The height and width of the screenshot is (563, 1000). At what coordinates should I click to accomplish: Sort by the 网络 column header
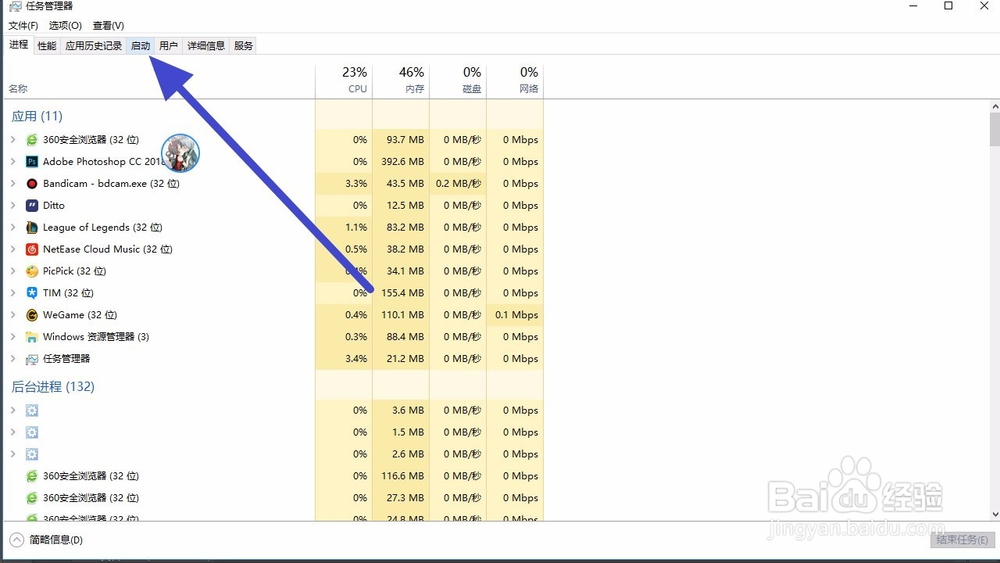(x=515, y=81)
